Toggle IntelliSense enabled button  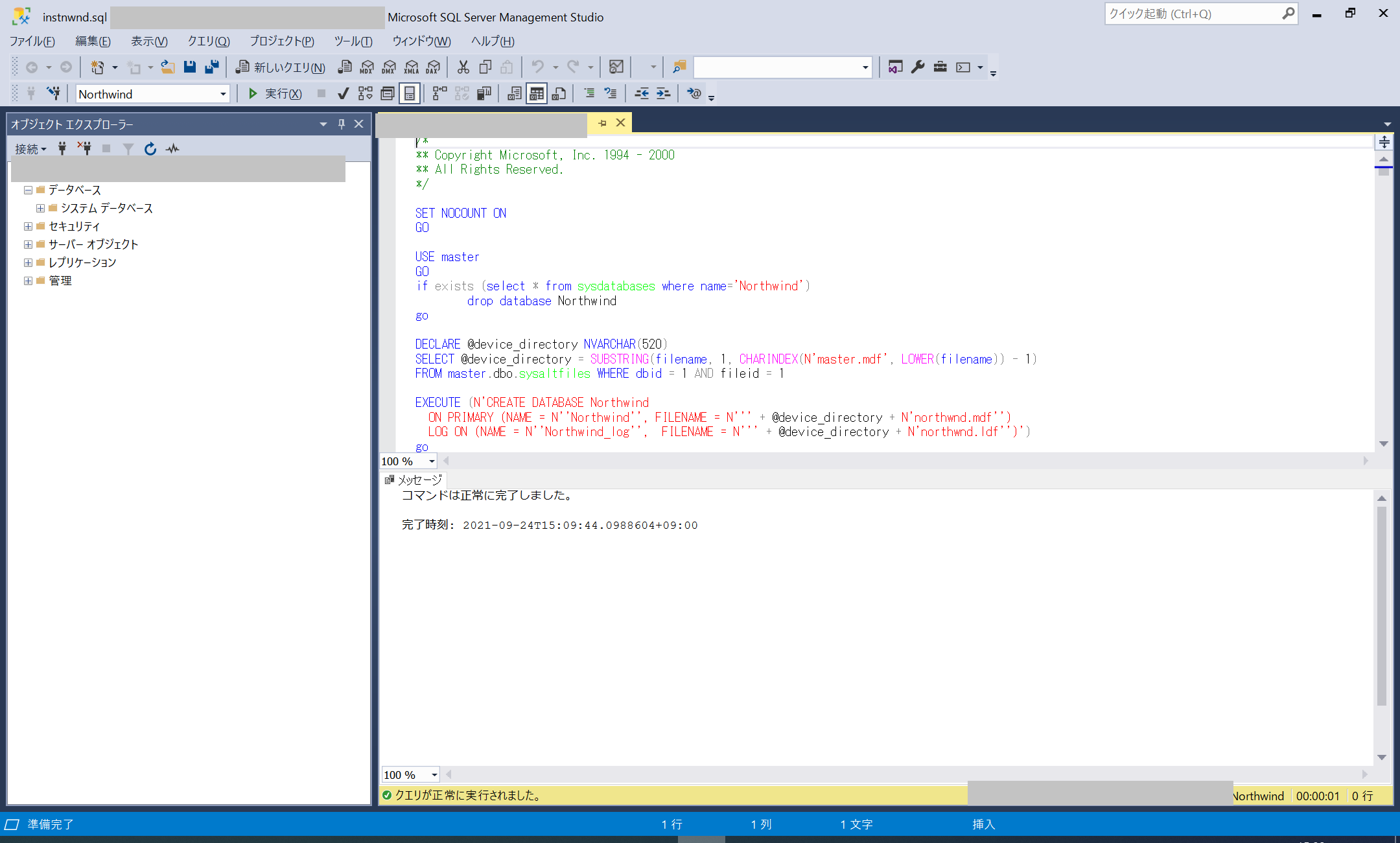pos(410,93)
